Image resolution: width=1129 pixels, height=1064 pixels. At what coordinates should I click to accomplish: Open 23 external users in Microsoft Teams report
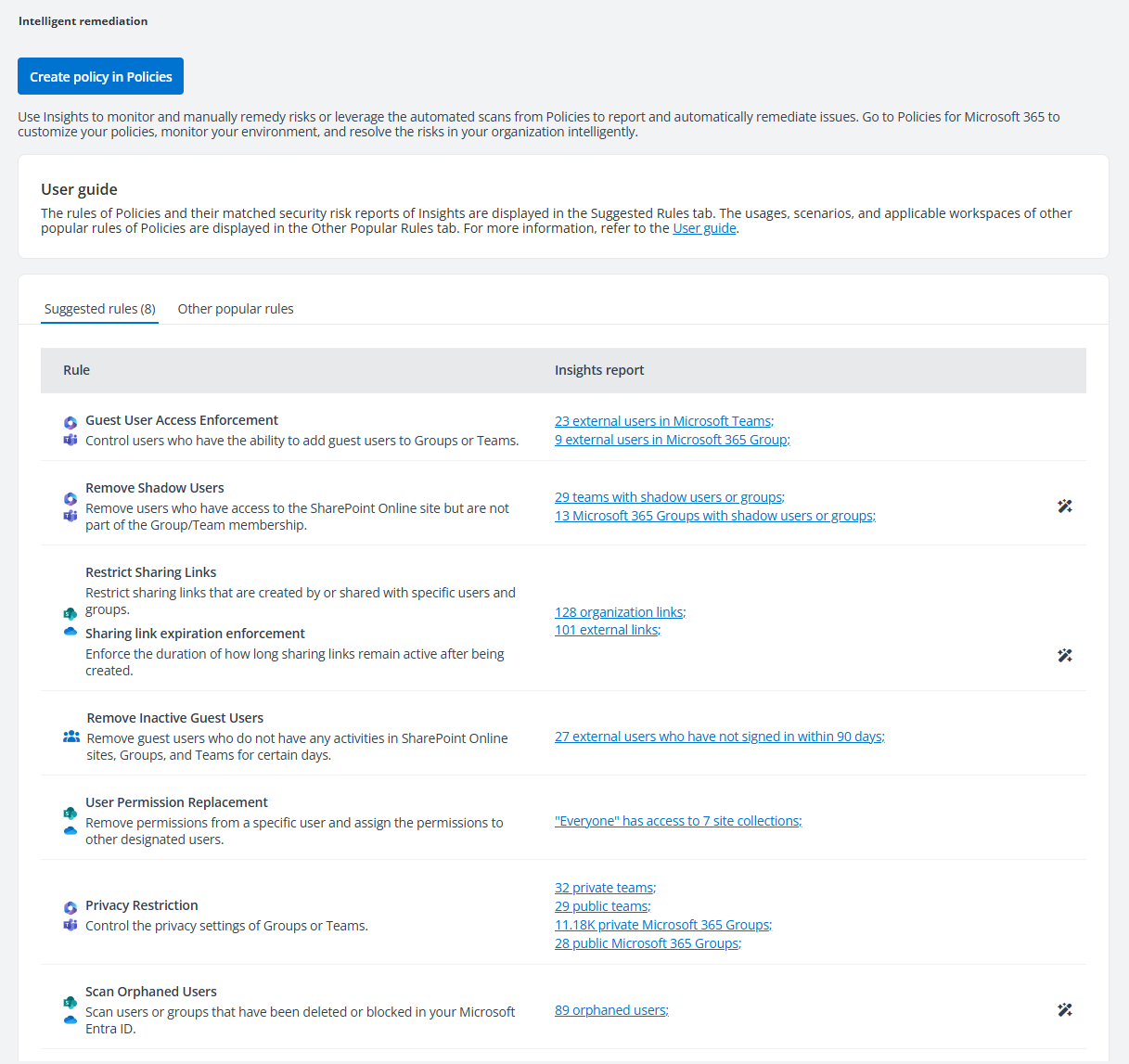663,421
